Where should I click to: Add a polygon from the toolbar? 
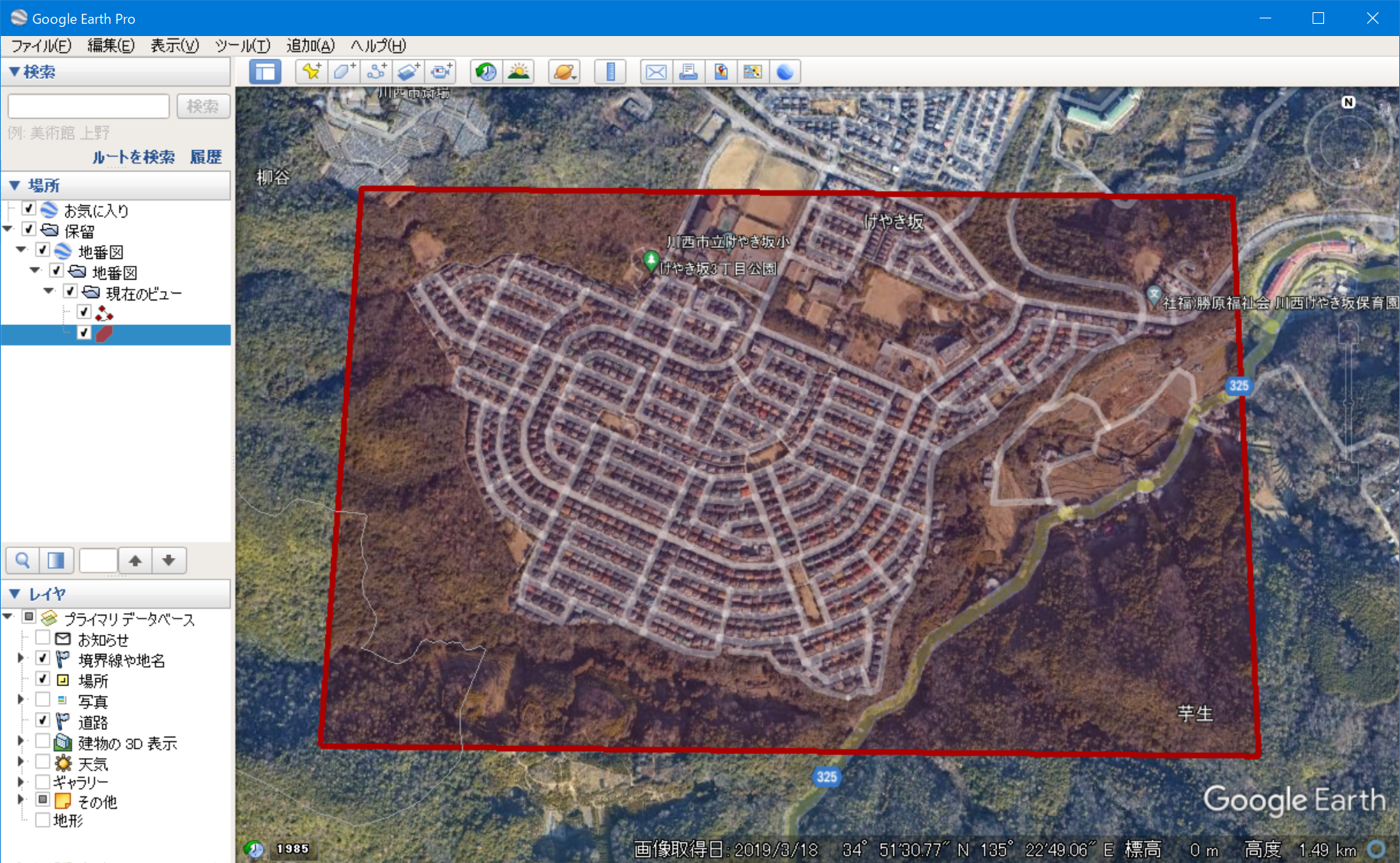(x=343, y=72)
